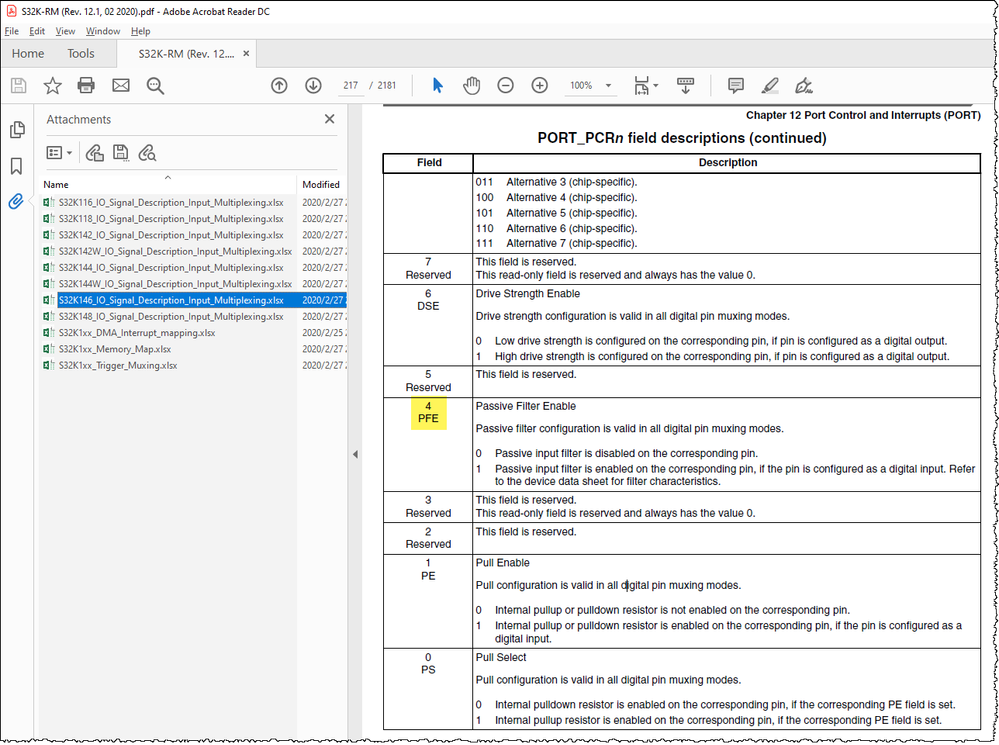Go to previous page with the up arrow
Screen dimensions: 999x745
[x=279, y=85]
